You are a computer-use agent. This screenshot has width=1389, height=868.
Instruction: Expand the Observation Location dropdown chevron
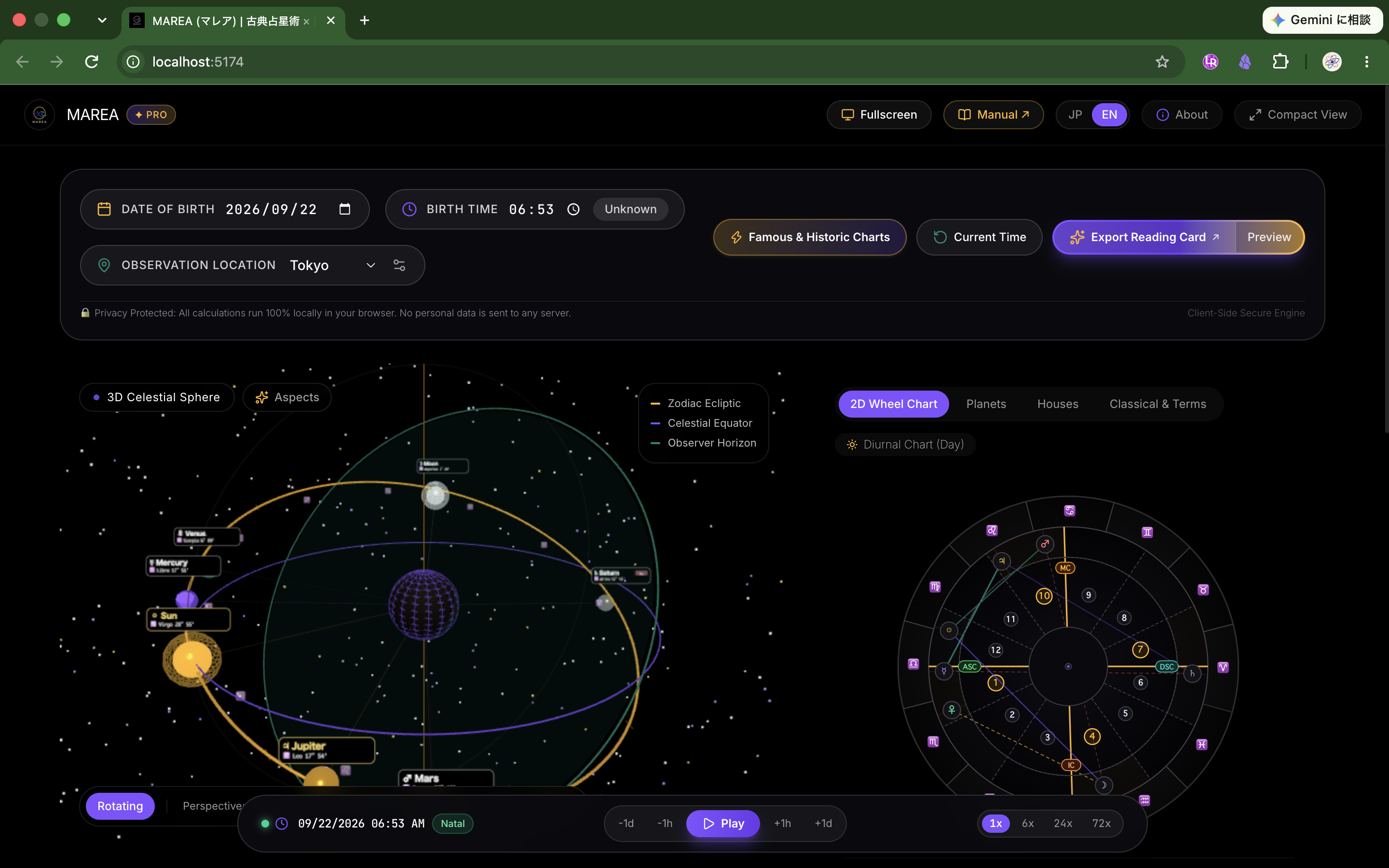(x=371, y=265)
